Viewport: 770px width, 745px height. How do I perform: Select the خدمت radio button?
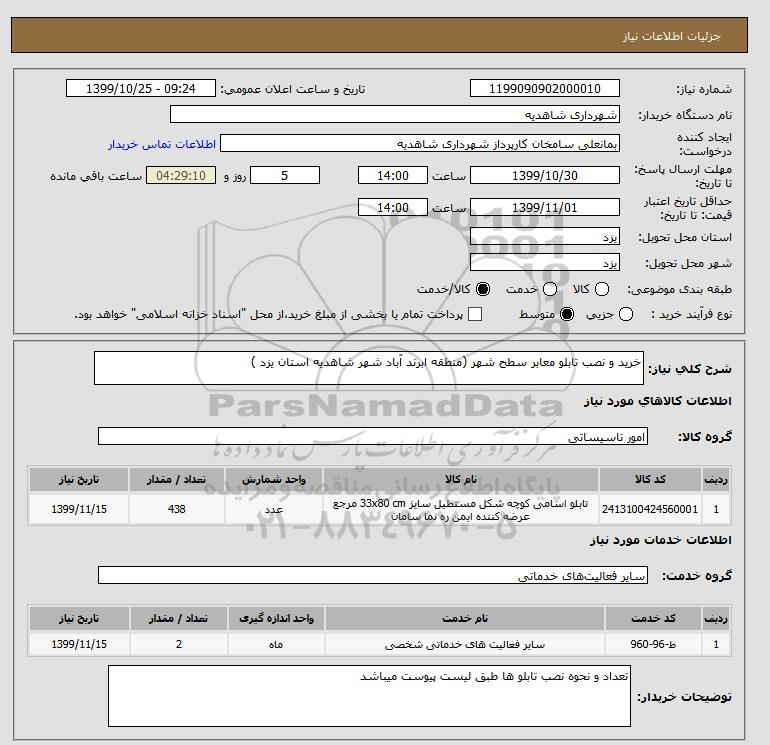tap(550, 289)
